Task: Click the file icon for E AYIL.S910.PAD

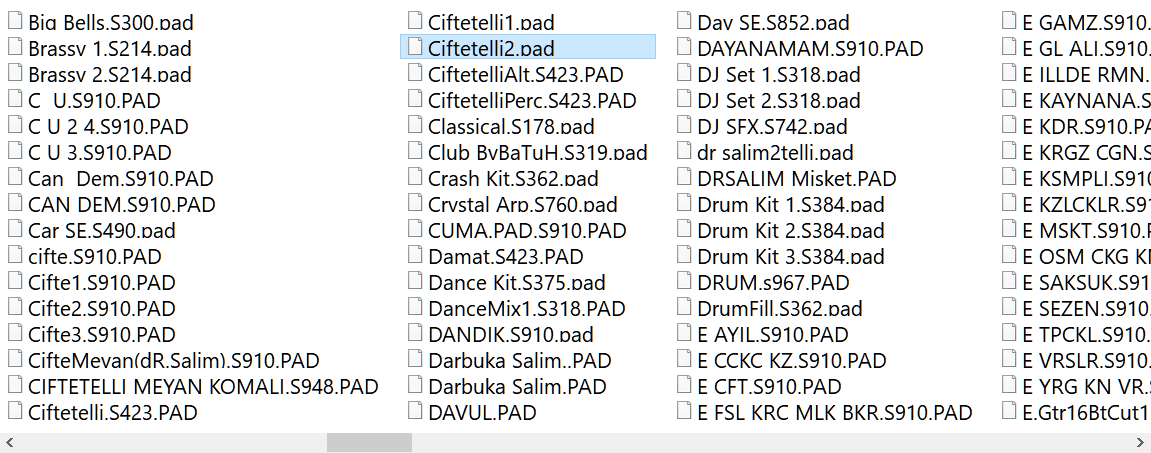Action: (685, 333)
